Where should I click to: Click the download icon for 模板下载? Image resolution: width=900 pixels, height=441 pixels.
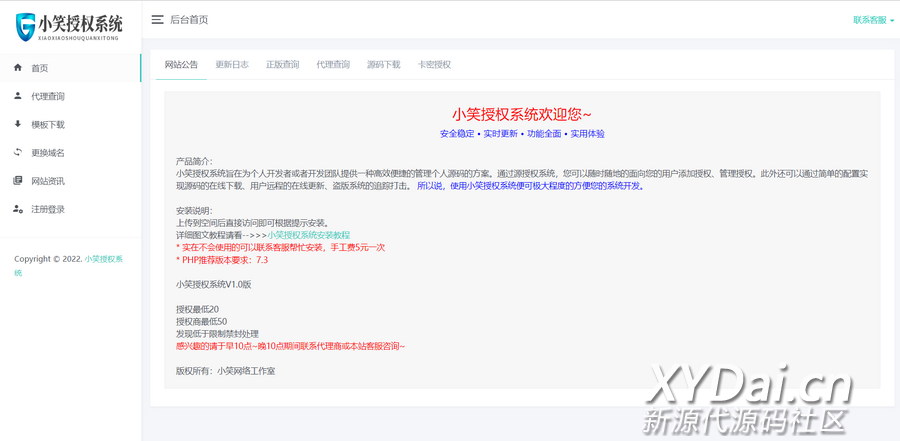(x=18, y=124)
